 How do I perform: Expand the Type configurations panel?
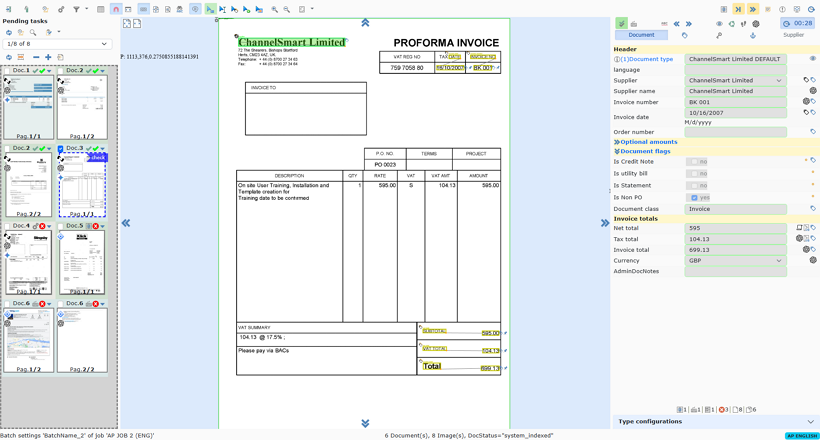point(715,422)
